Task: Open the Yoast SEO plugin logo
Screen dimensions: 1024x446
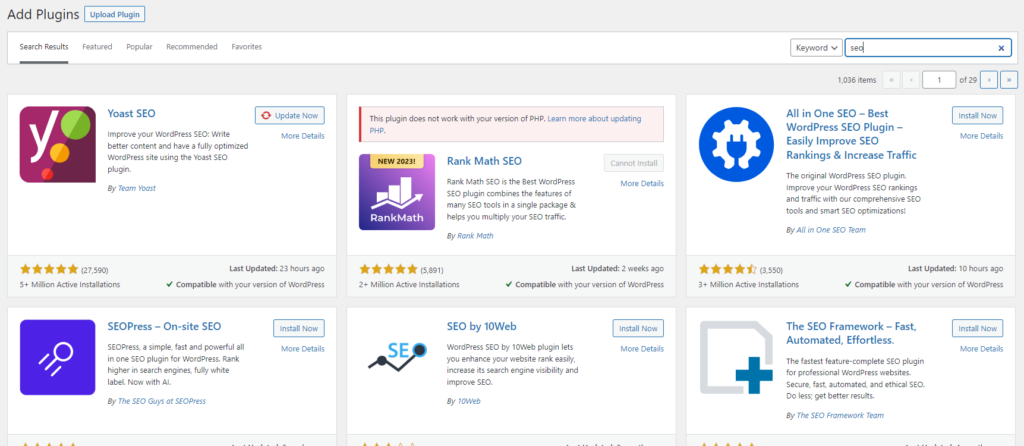Action: click(58, 144)
